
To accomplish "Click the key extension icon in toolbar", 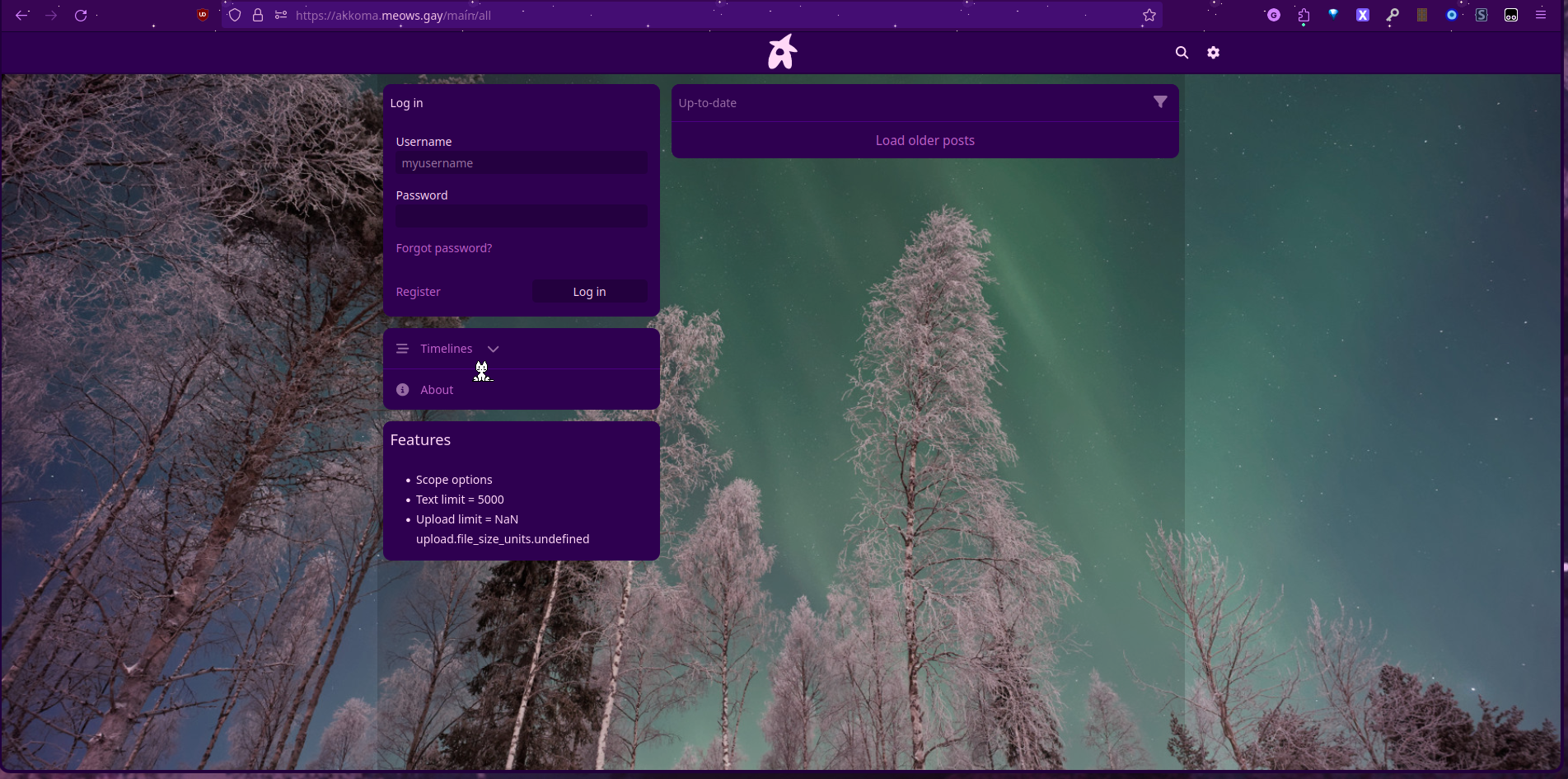I will [1392, 15].
